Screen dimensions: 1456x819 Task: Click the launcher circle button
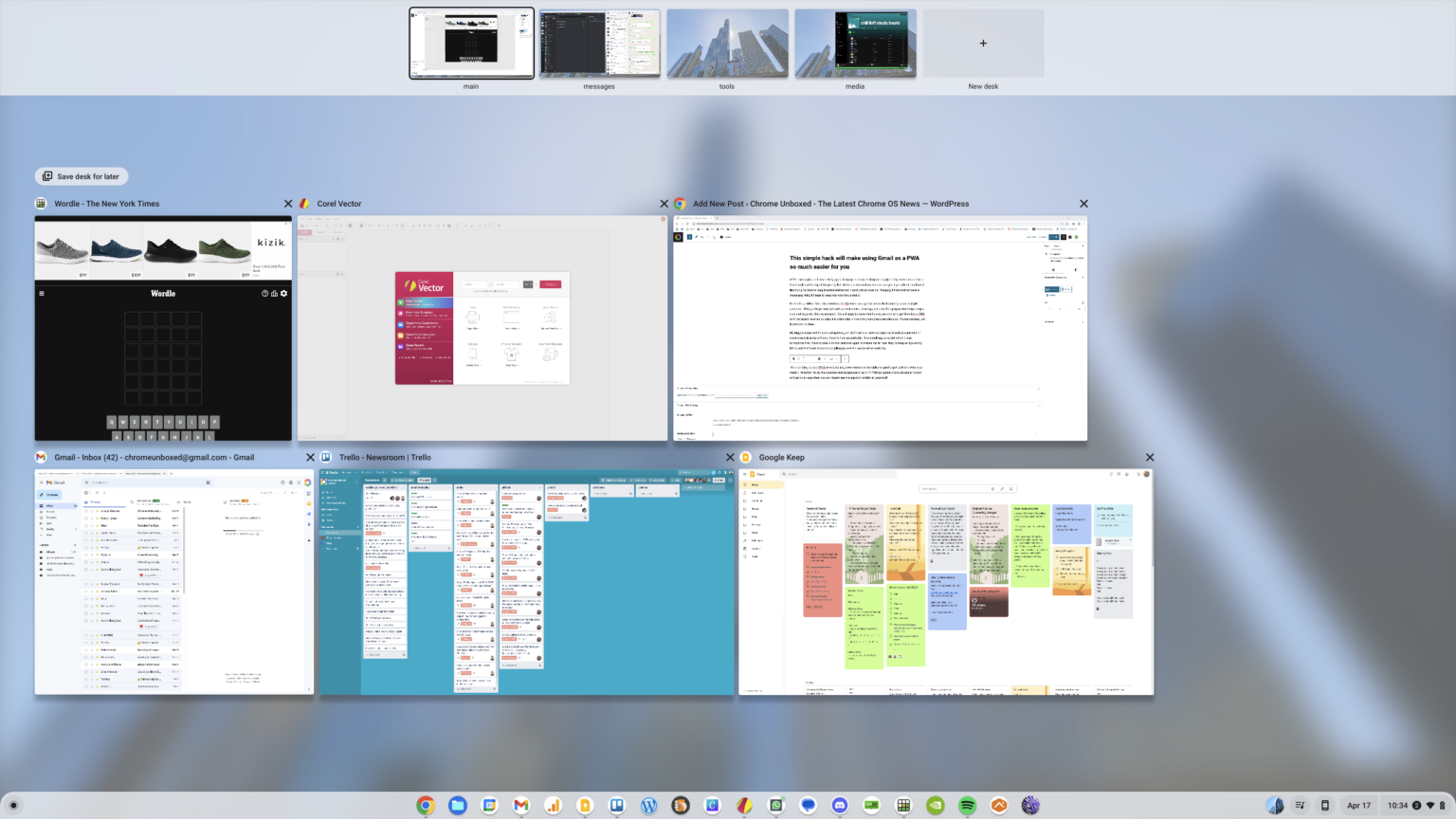13,806
